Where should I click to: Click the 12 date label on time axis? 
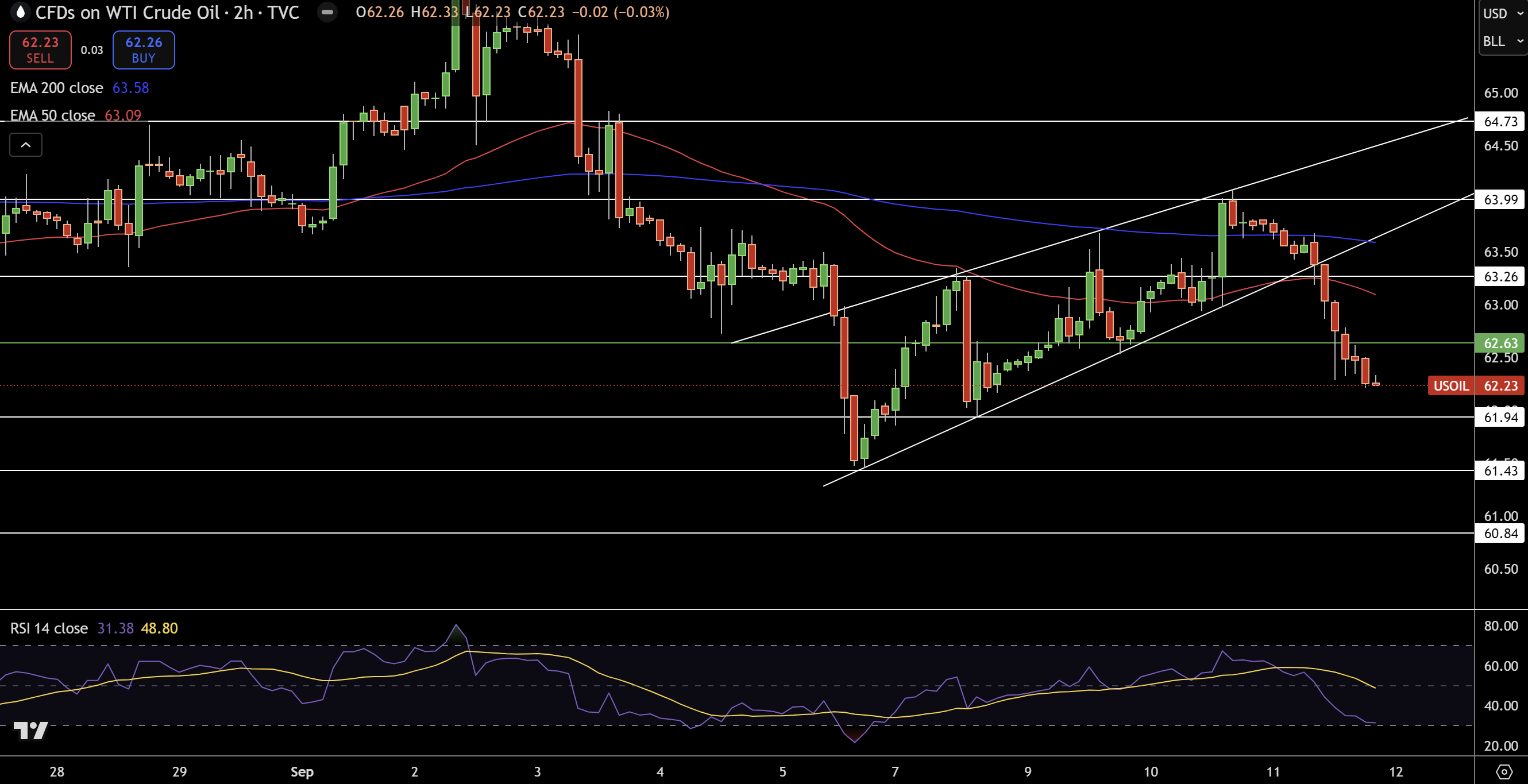[1396, 771]
